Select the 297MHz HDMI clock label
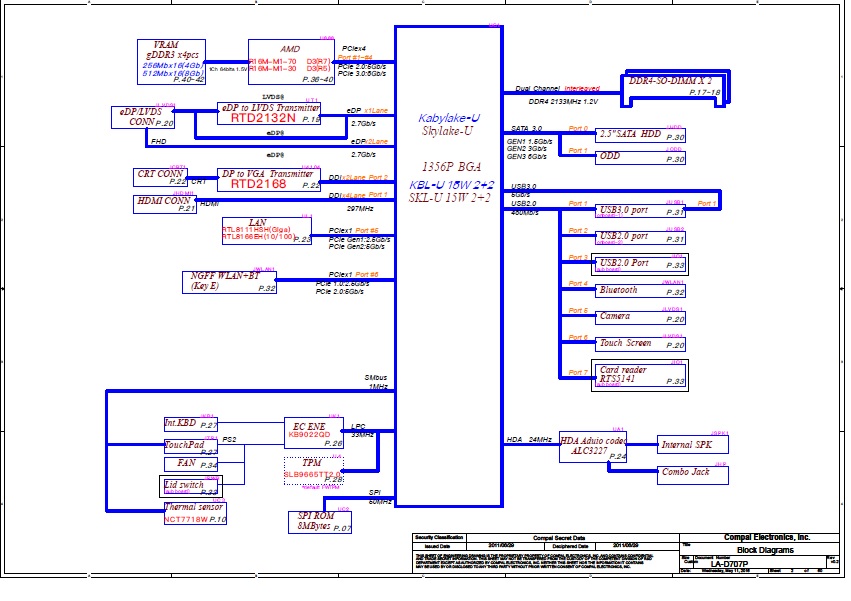This screenshot has height=601, width=851. (x=360, y=208)
